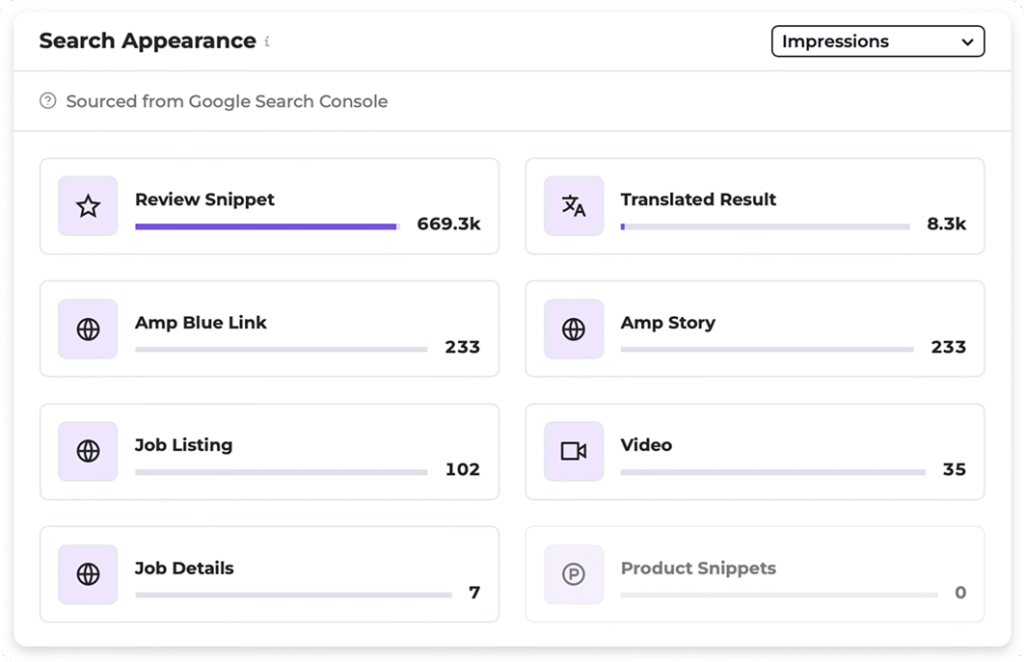Click the Sourced from Google Search Console text
The image size is (1024, 662).
point(226,101)
